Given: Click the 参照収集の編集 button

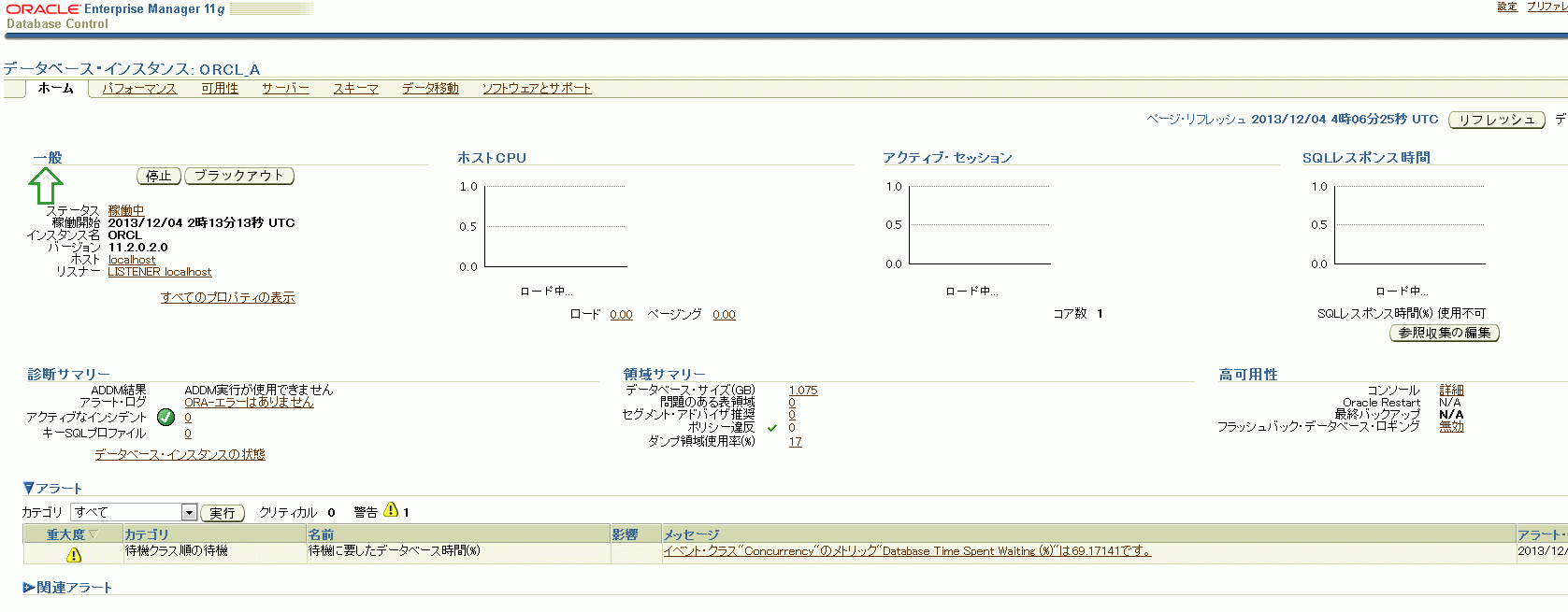Looking at the screenshot, I should click(1444, 333).
